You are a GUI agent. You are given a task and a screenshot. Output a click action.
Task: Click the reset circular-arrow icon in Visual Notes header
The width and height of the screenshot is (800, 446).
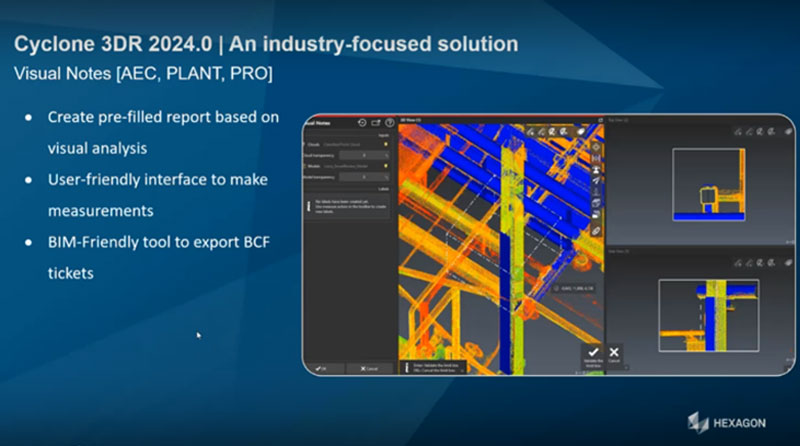pyautogui.click(x=362, y=122)
